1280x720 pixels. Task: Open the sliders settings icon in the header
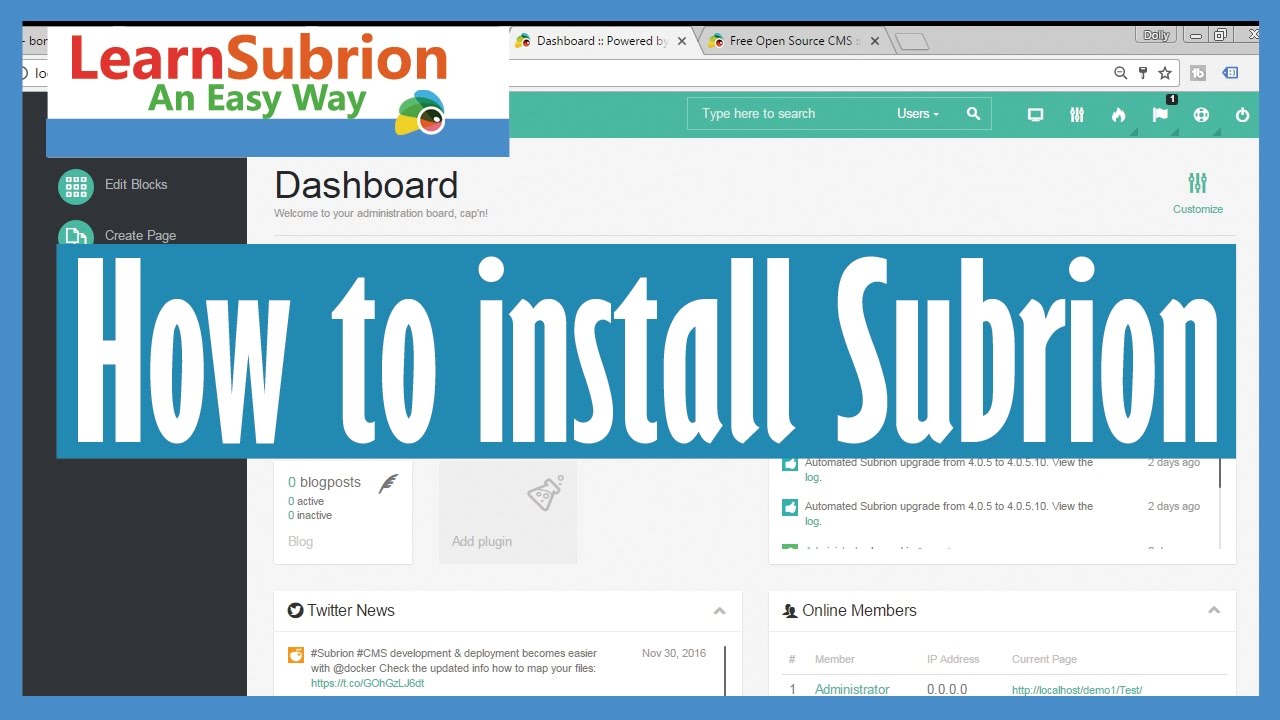(1077, 115)
